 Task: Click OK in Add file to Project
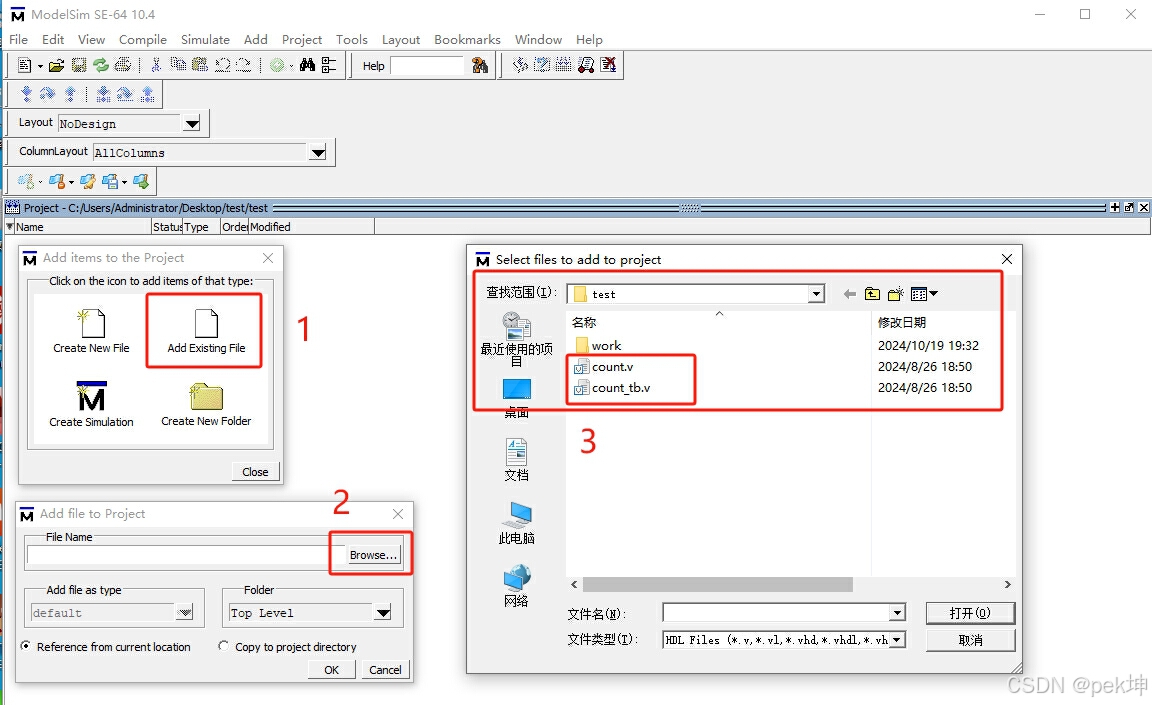[331, 670]
